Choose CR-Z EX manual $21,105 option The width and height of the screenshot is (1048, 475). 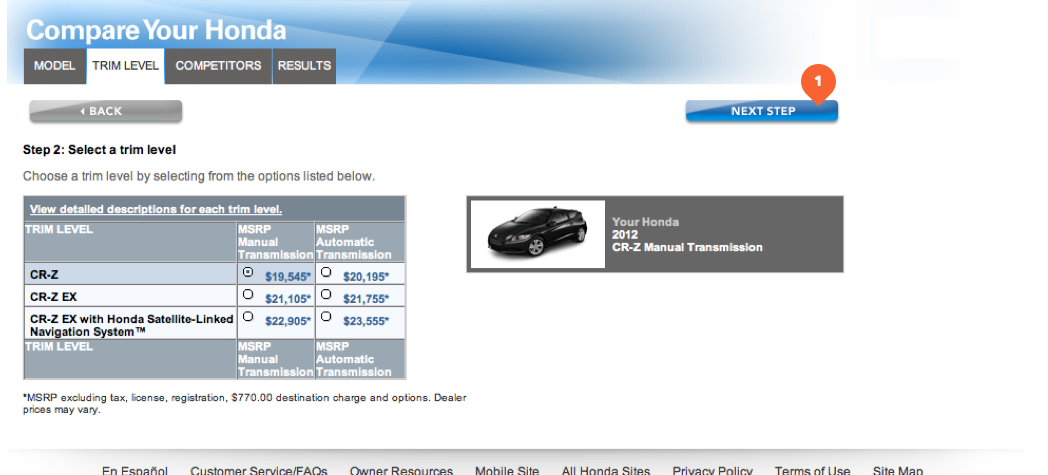tap(247, 295)
